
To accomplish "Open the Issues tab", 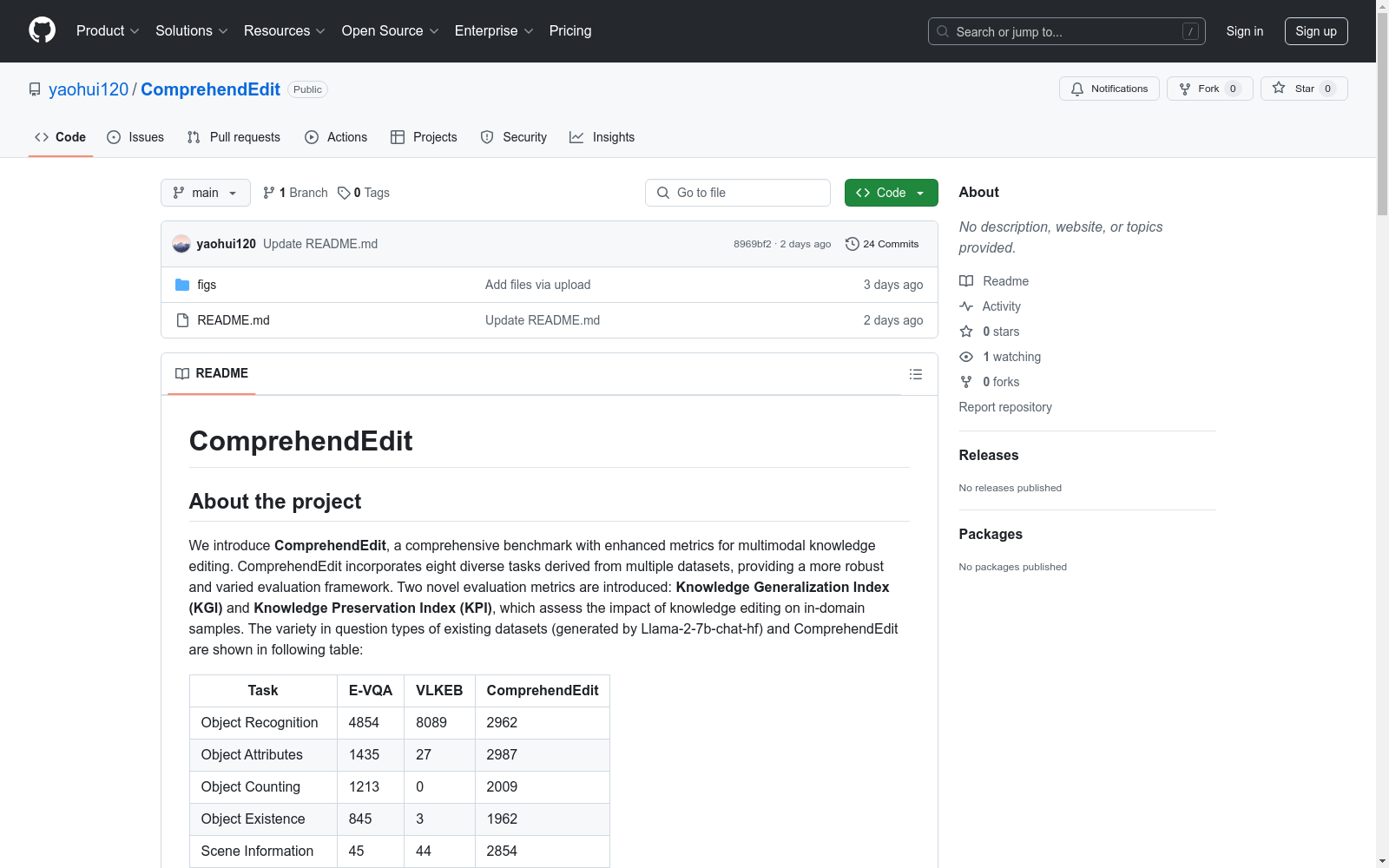I will tap(135, 137).
